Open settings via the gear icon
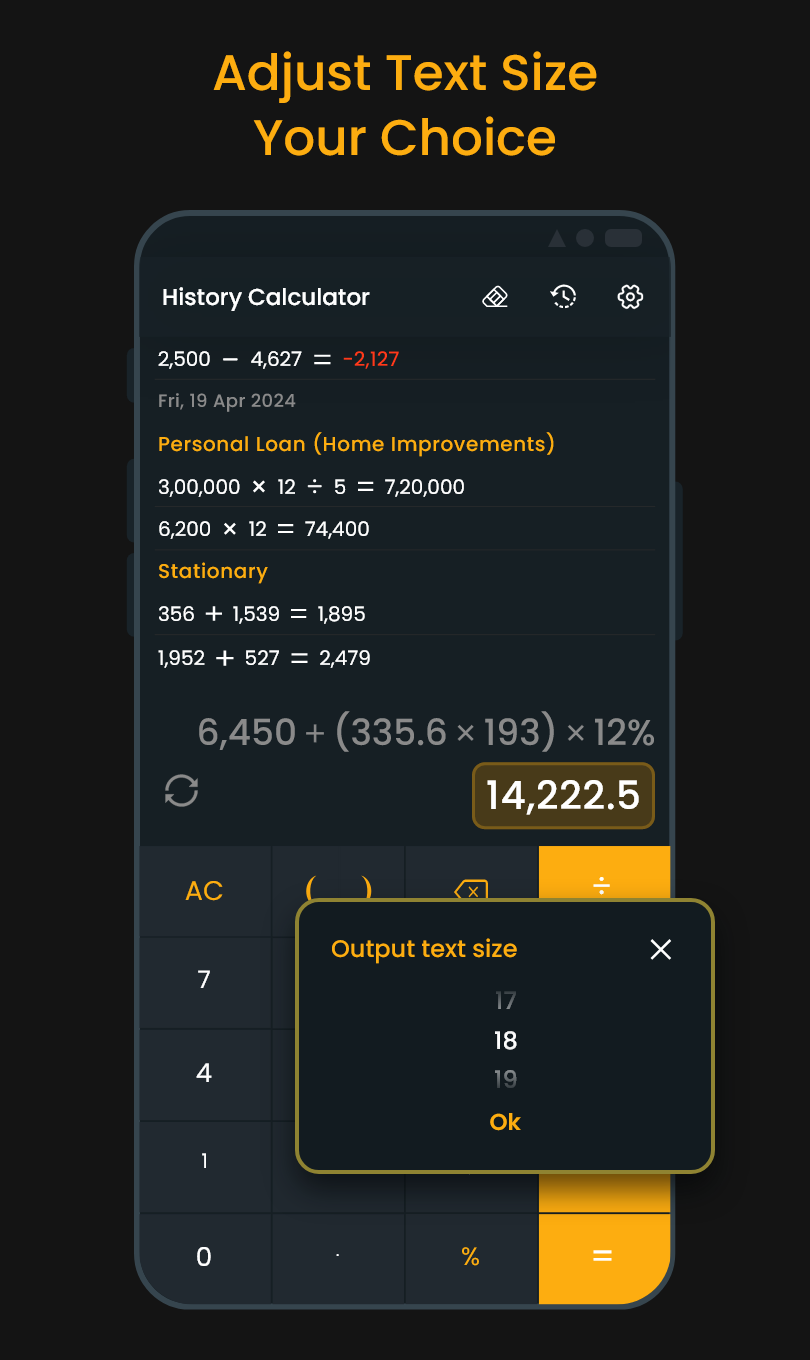Screen dimensions: 810x1360 click(630, 297)
